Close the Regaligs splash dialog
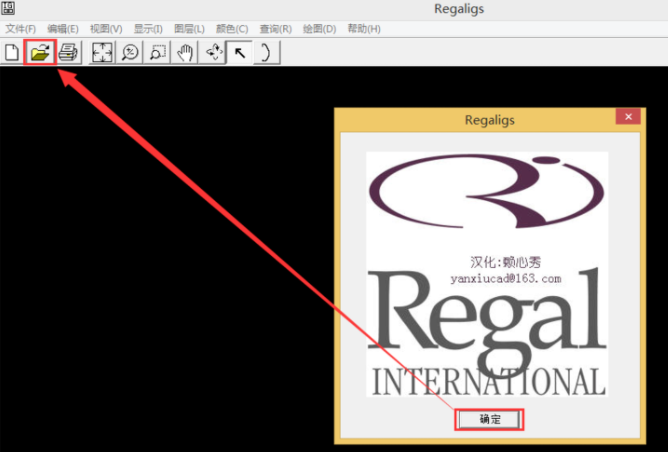The height and width of the screenshot is (452, 668). (628, 117)
